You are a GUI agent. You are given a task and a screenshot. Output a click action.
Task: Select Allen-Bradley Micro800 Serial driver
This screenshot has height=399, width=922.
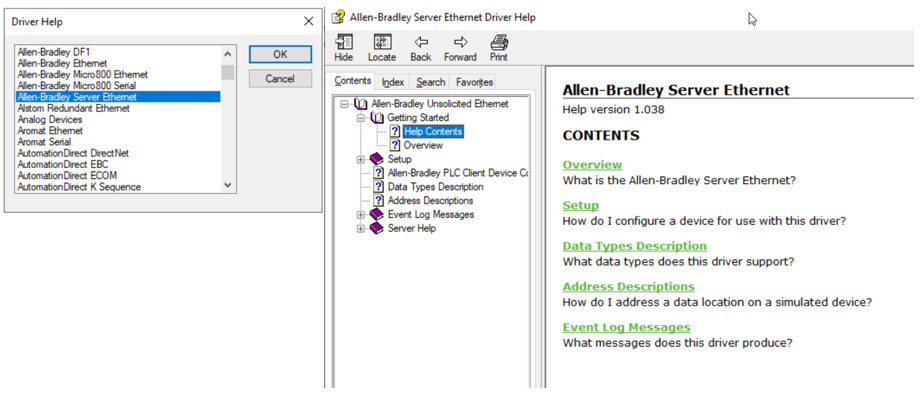(118, 86)
